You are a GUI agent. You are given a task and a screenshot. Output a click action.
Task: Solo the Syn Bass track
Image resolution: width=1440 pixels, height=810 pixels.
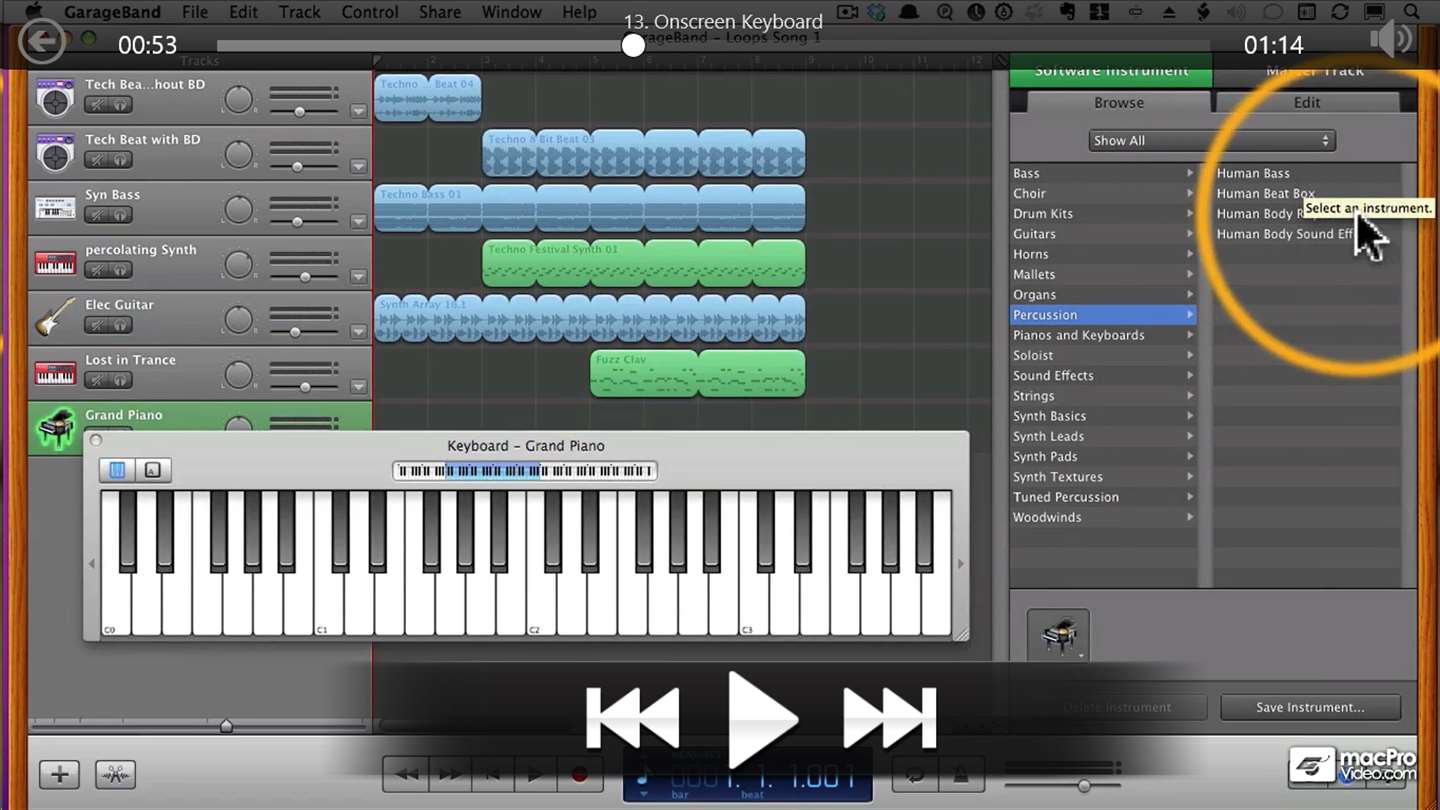tap(121, 215)
